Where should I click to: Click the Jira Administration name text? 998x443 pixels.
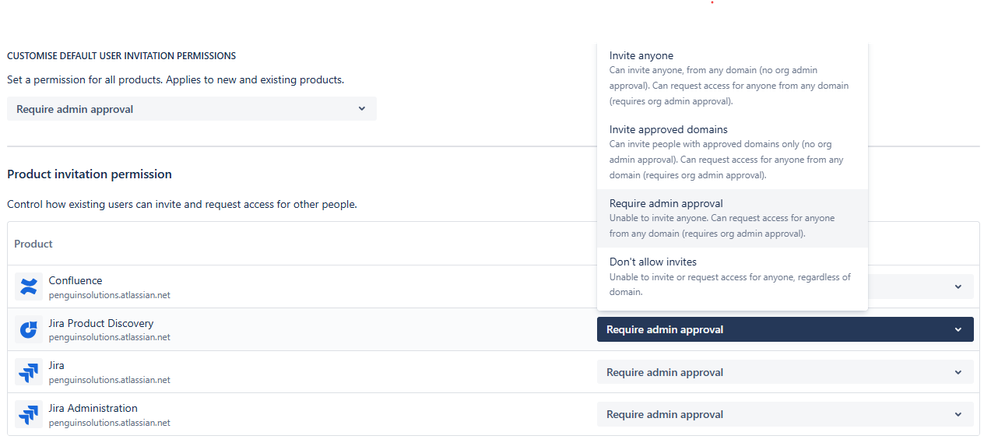click(x=93, y=408)
